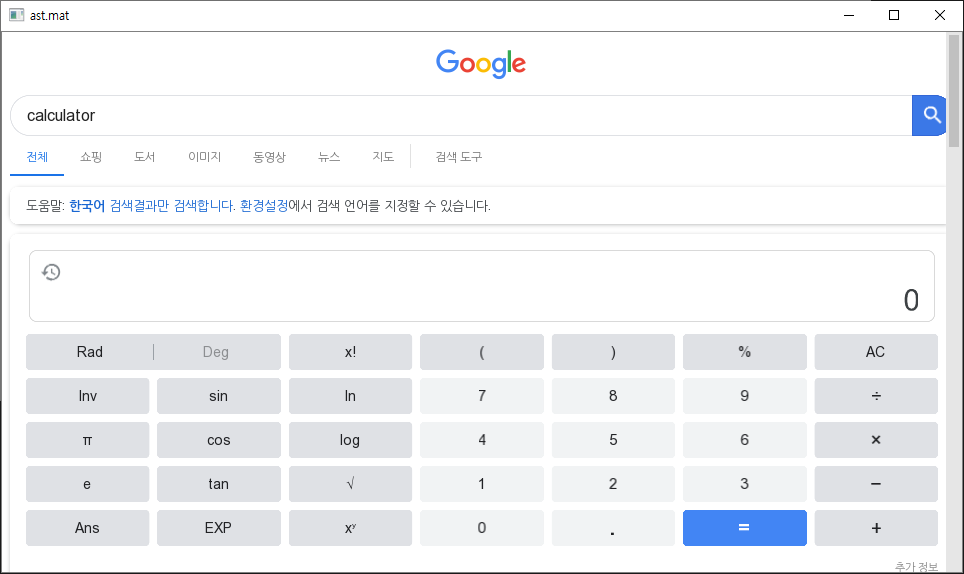This screenshot has height=574, width=964.
Task: Click the plus + key
Action: pos(876,528)
